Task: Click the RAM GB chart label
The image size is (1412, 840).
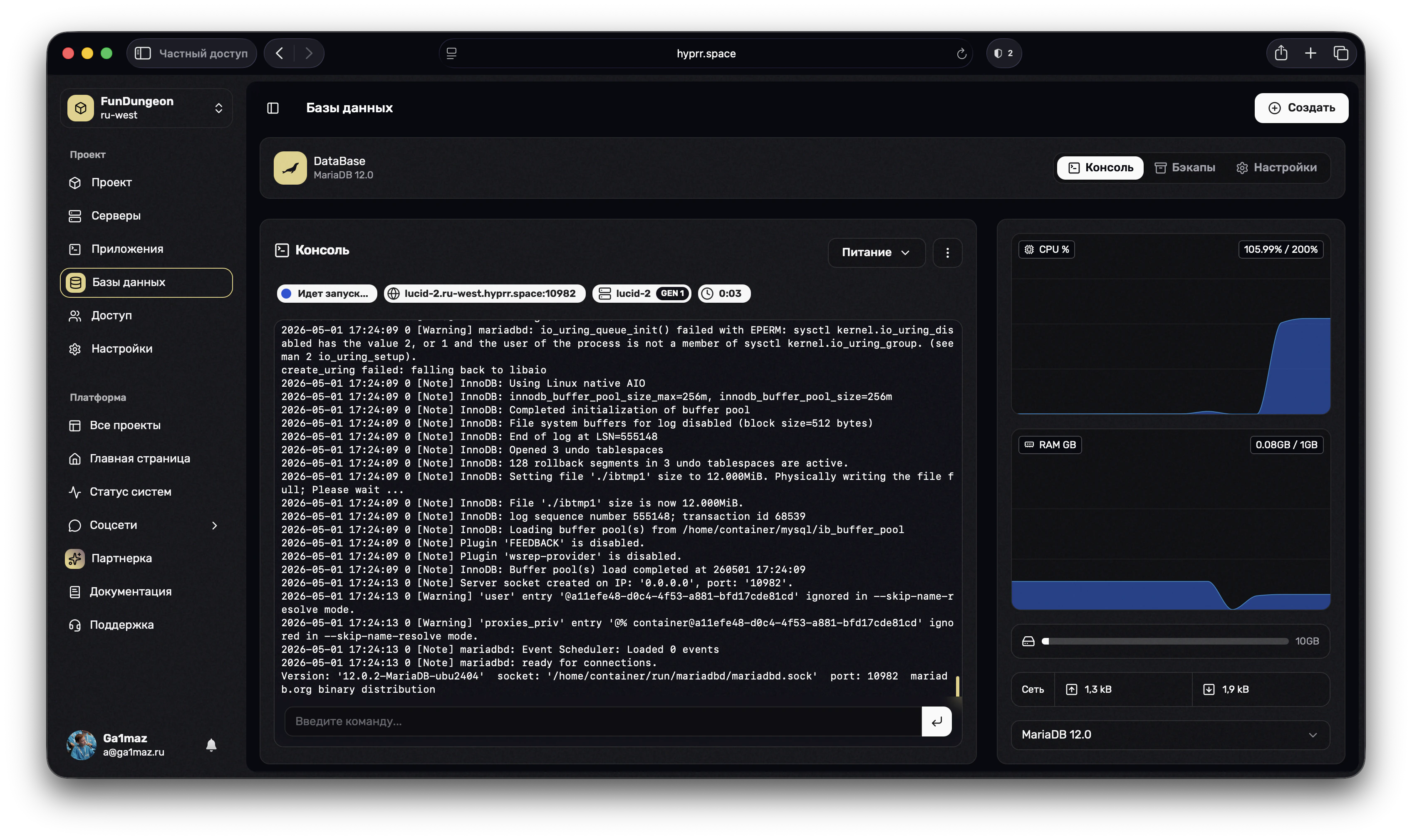Action: pos(1050,445)
